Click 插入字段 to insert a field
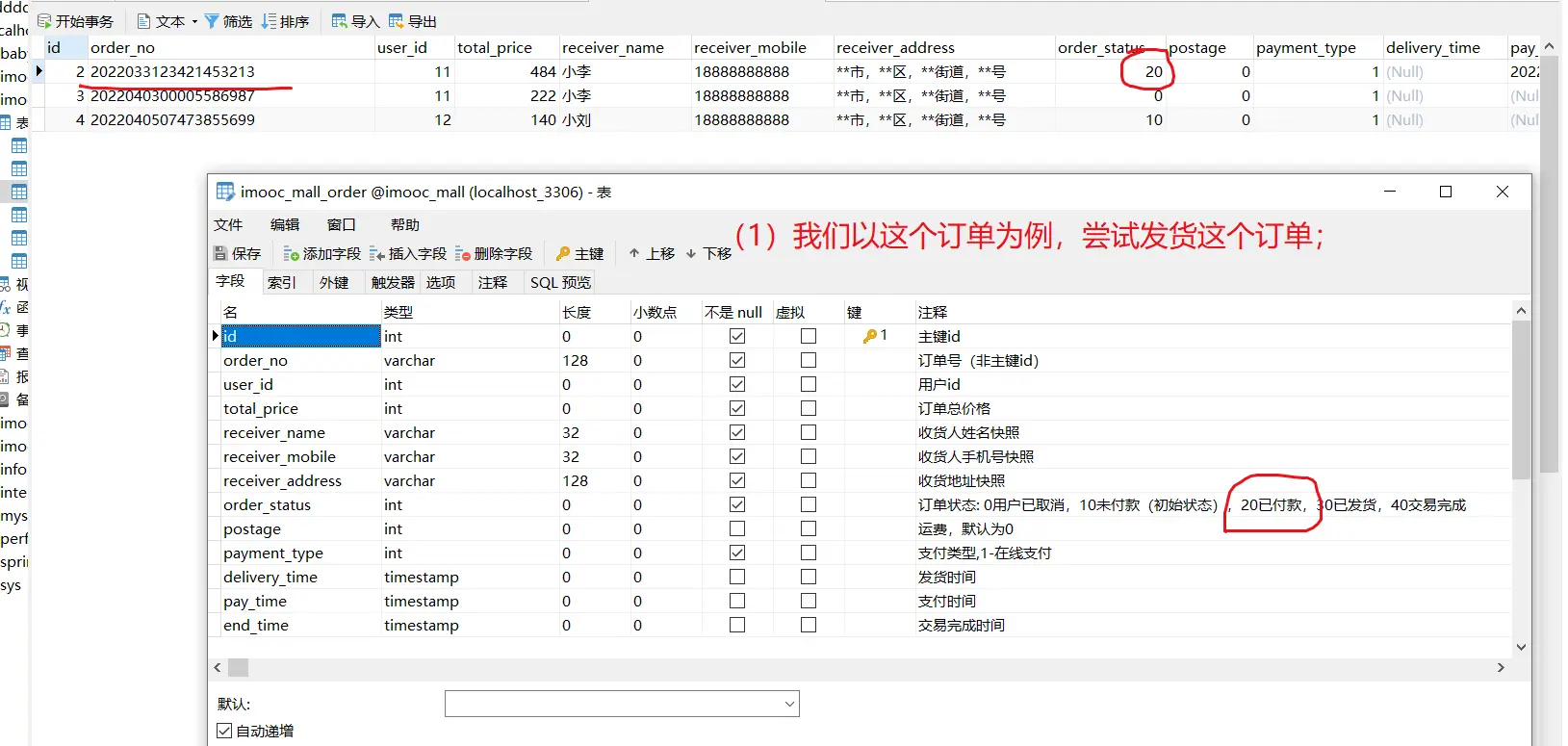1568x746 pixels. pos(408,253)
